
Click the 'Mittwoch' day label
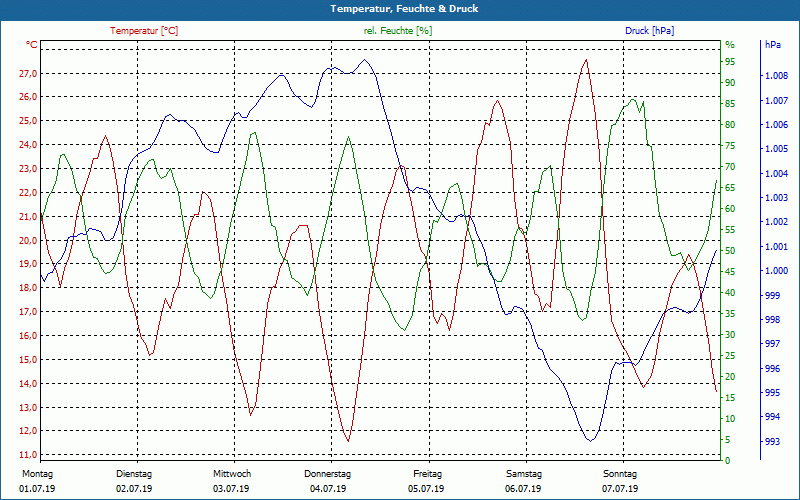(x=232, y=474)
